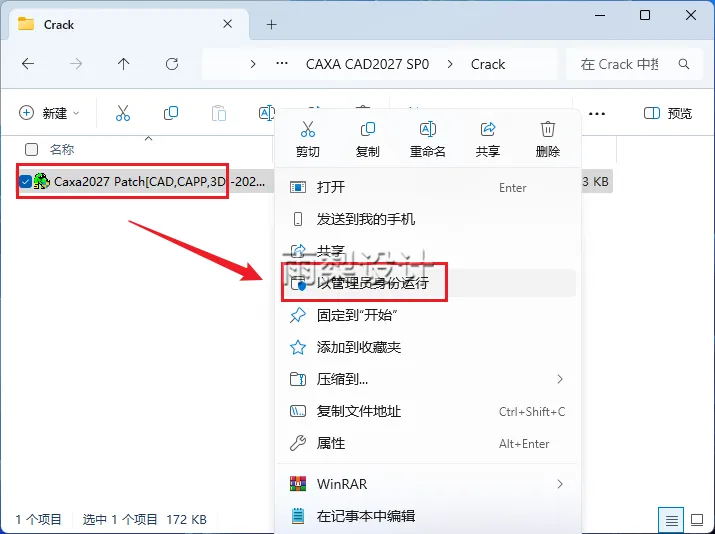Choose 在记事本中编辑 menu entry
The height and width of the screenshot is (534, 715).
click(429, 516)
